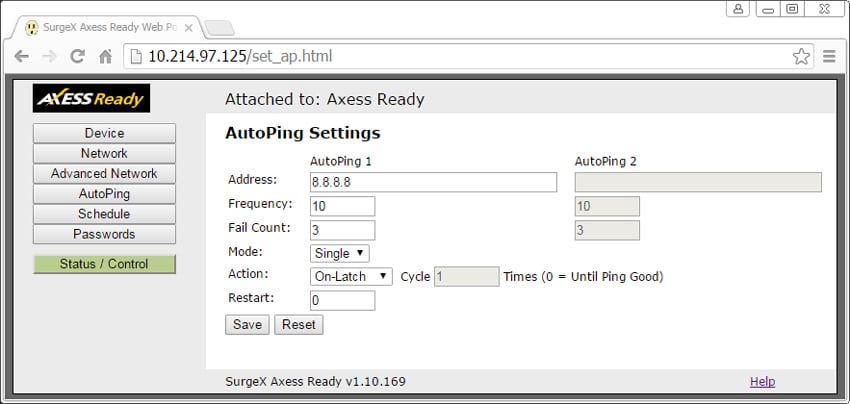The height and width of the screenshot is (404, 850).
Task: Click the 'Mode:' label
Action: point(245,251)
